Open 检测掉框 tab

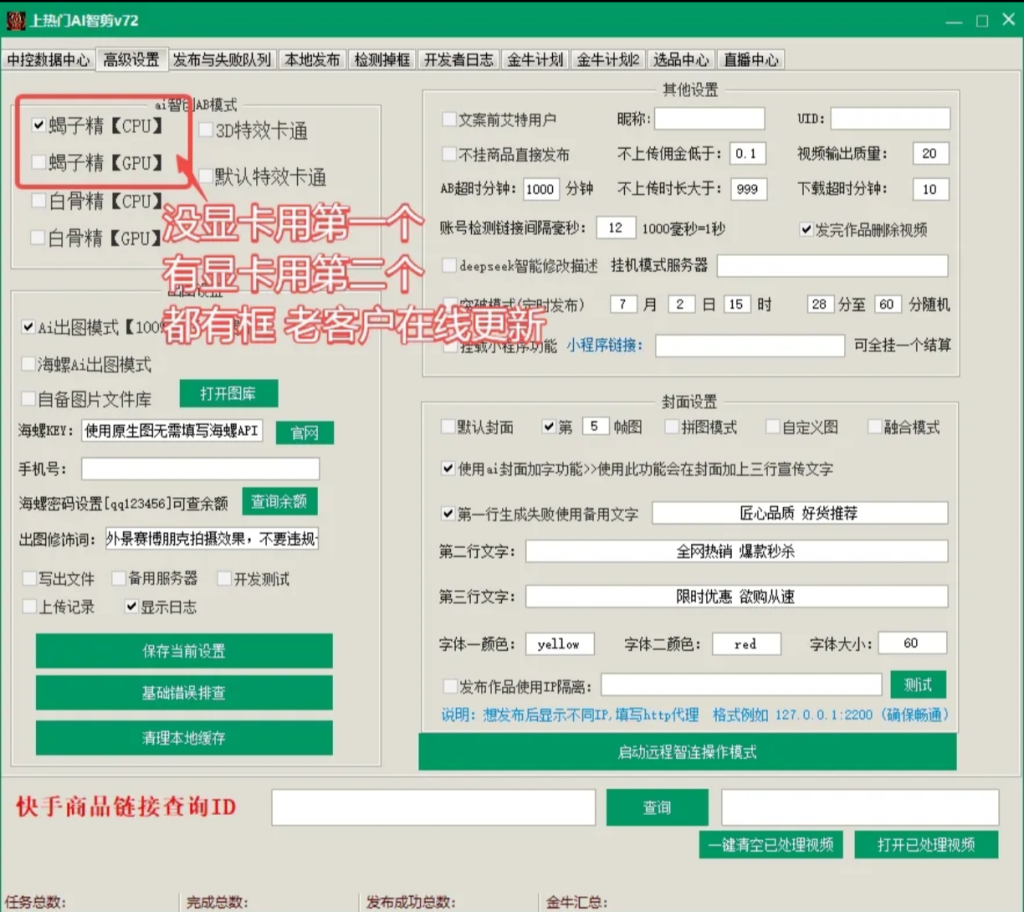[x=383, y=60]
